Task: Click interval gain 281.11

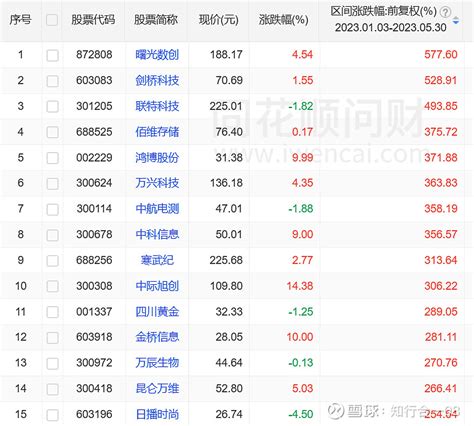Action: click(441, 337)
